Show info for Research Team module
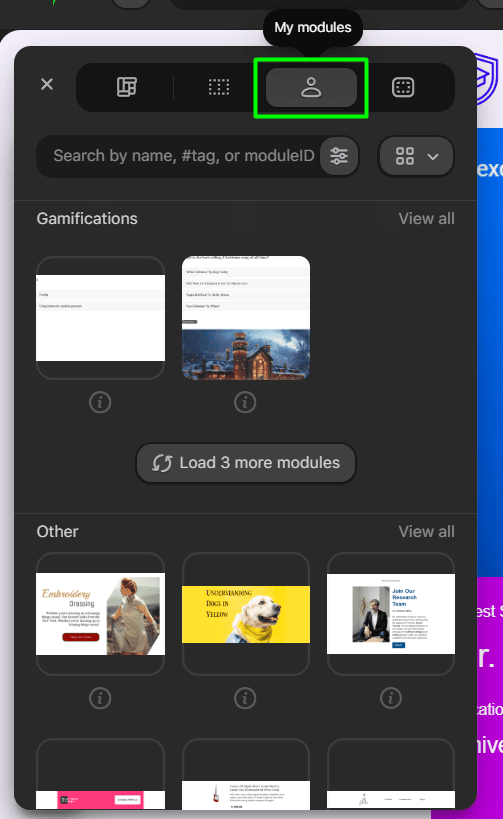This screenshot has height=819, width=503. tap(391, 698)
